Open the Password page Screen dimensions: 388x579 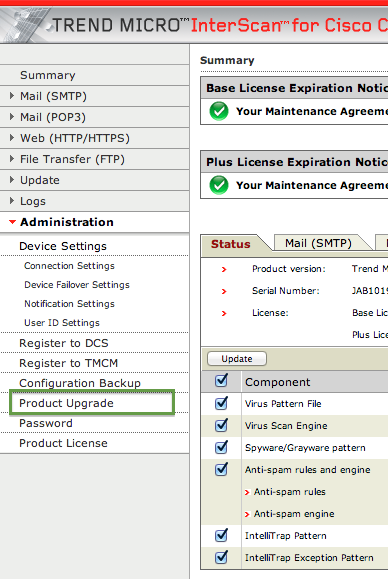[x=46, y=424]
